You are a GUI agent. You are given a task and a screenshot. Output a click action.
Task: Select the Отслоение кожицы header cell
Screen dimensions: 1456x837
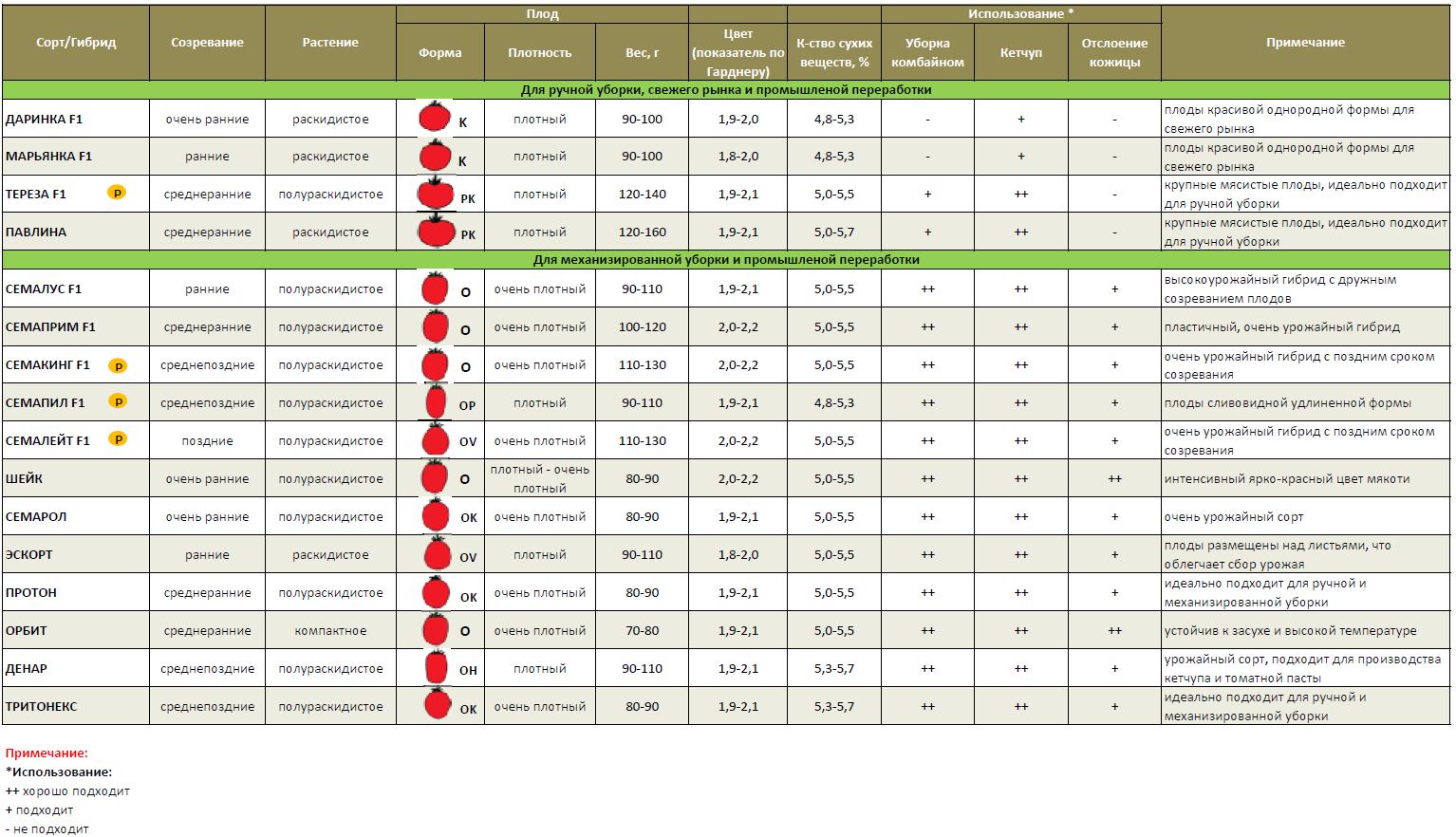coord(1114,53)
